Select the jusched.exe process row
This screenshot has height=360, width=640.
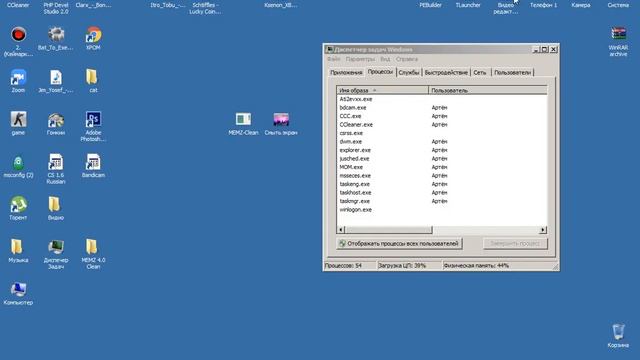tap(442, 158)
